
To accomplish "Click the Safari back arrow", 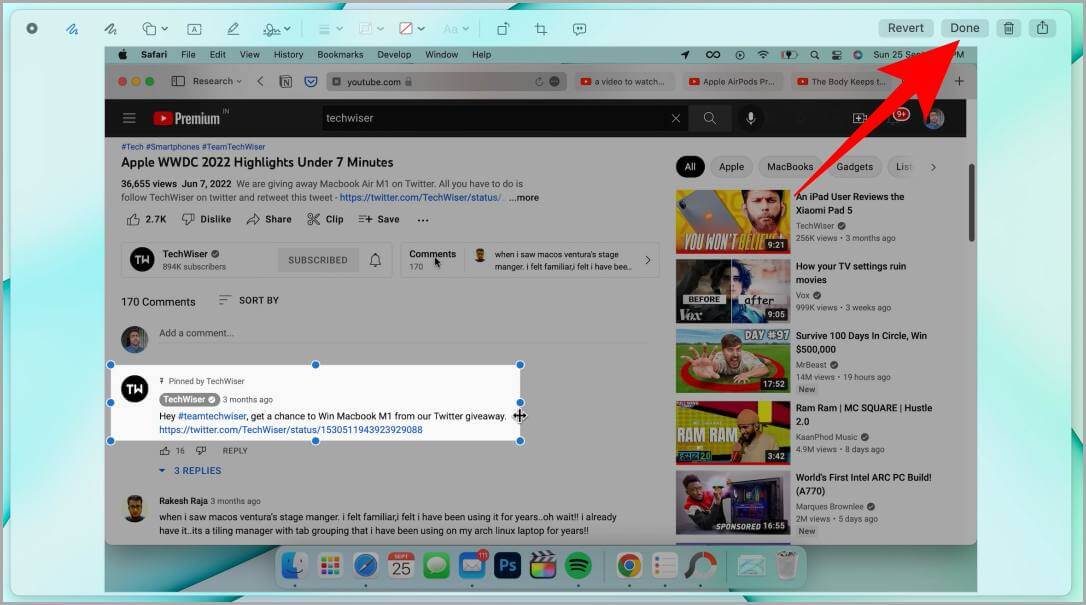I will pyautogui.click(x=260, y=81).
